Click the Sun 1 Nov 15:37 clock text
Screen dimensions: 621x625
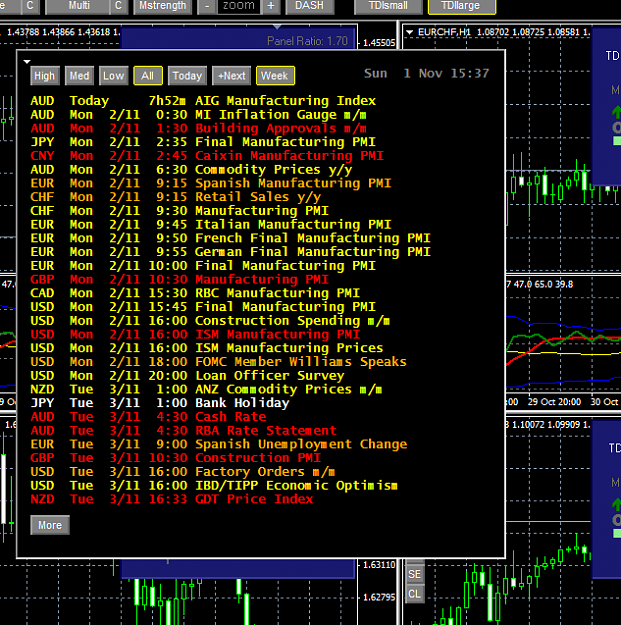coord(426,73)
